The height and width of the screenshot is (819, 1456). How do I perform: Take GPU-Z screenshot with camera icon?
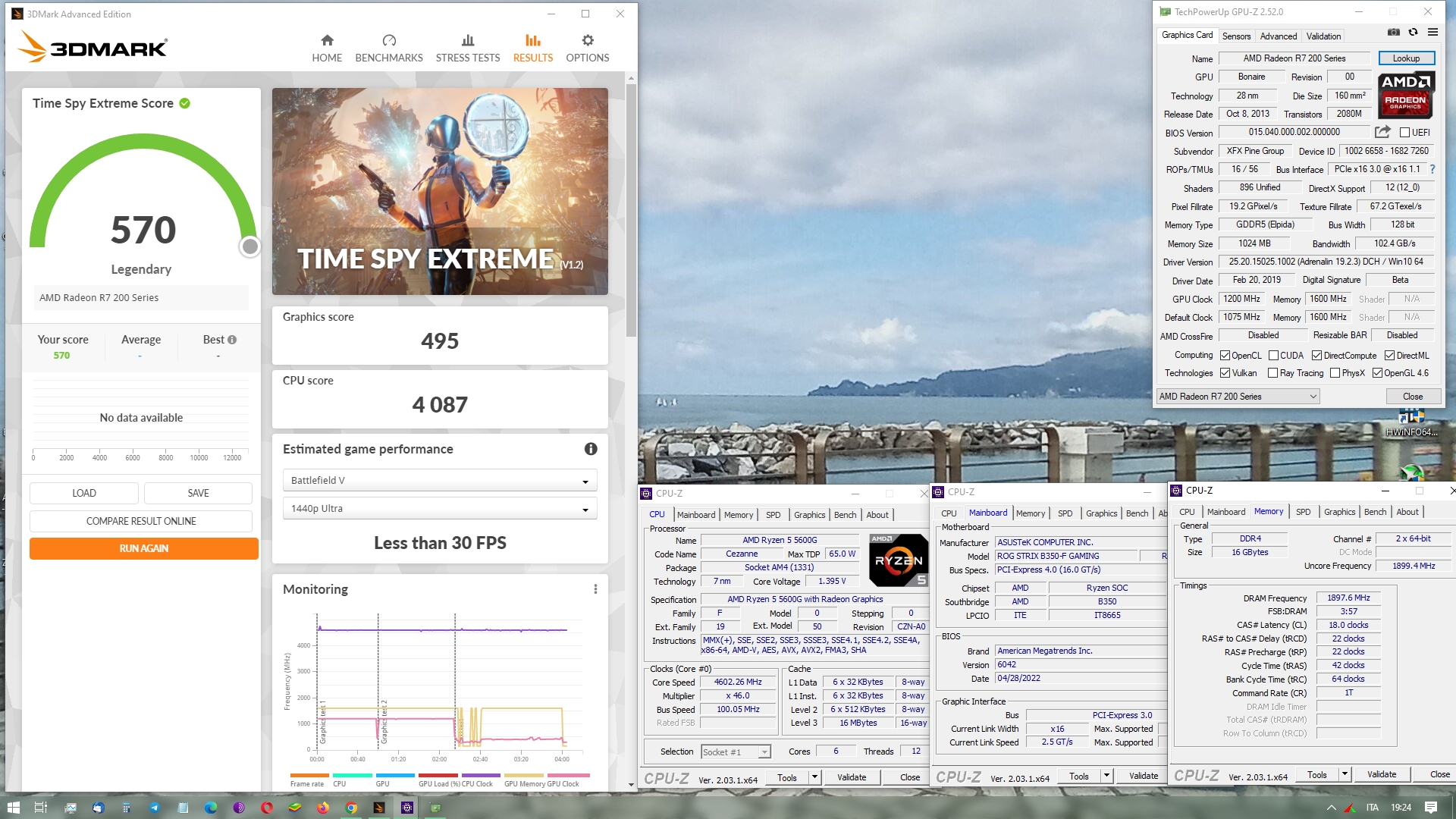[x=1394, y=33]
